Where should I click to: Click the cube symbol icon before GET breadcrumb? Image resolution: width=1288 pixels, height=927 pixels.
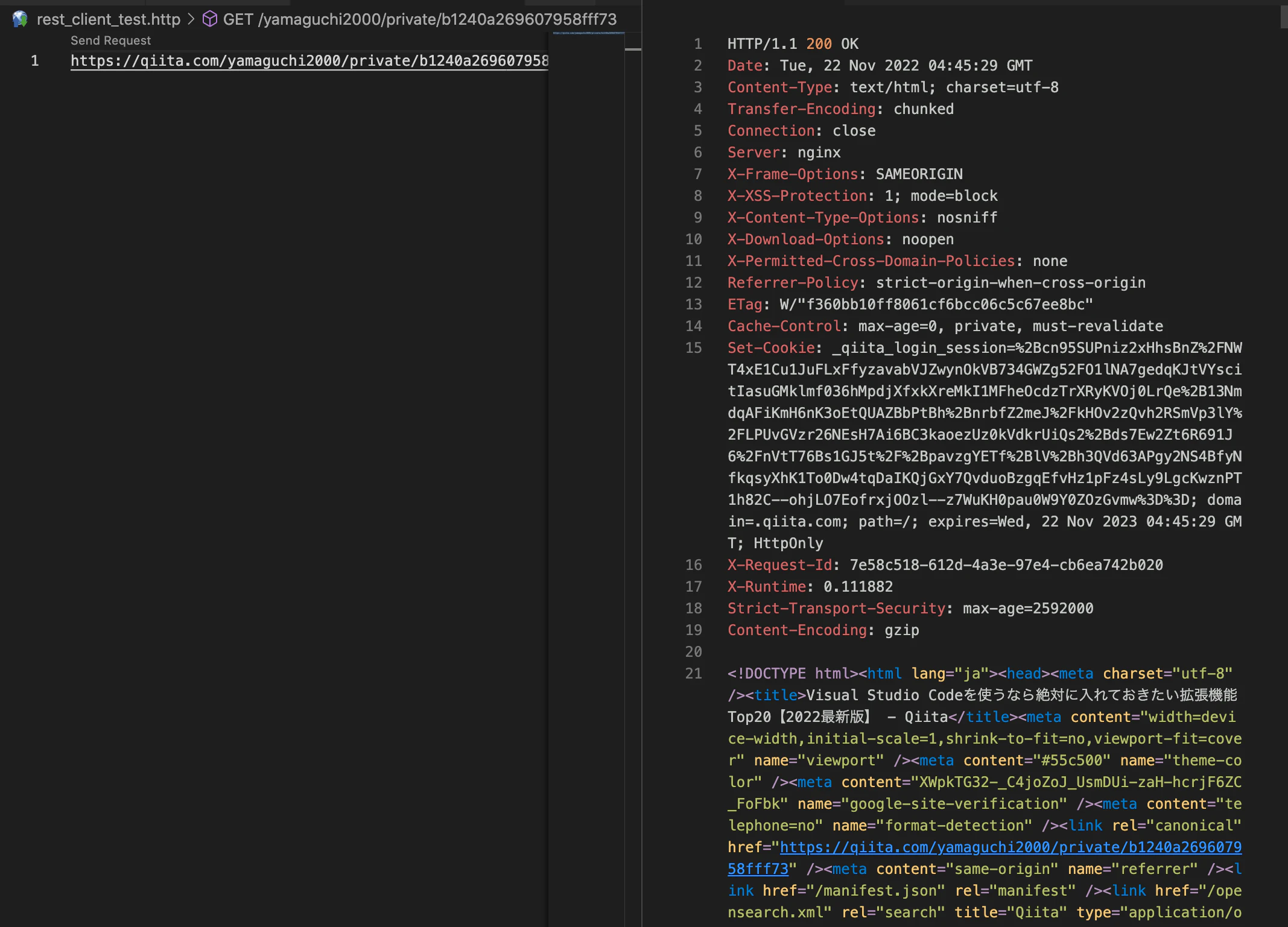pyautogui.click(x=209, y=19)
